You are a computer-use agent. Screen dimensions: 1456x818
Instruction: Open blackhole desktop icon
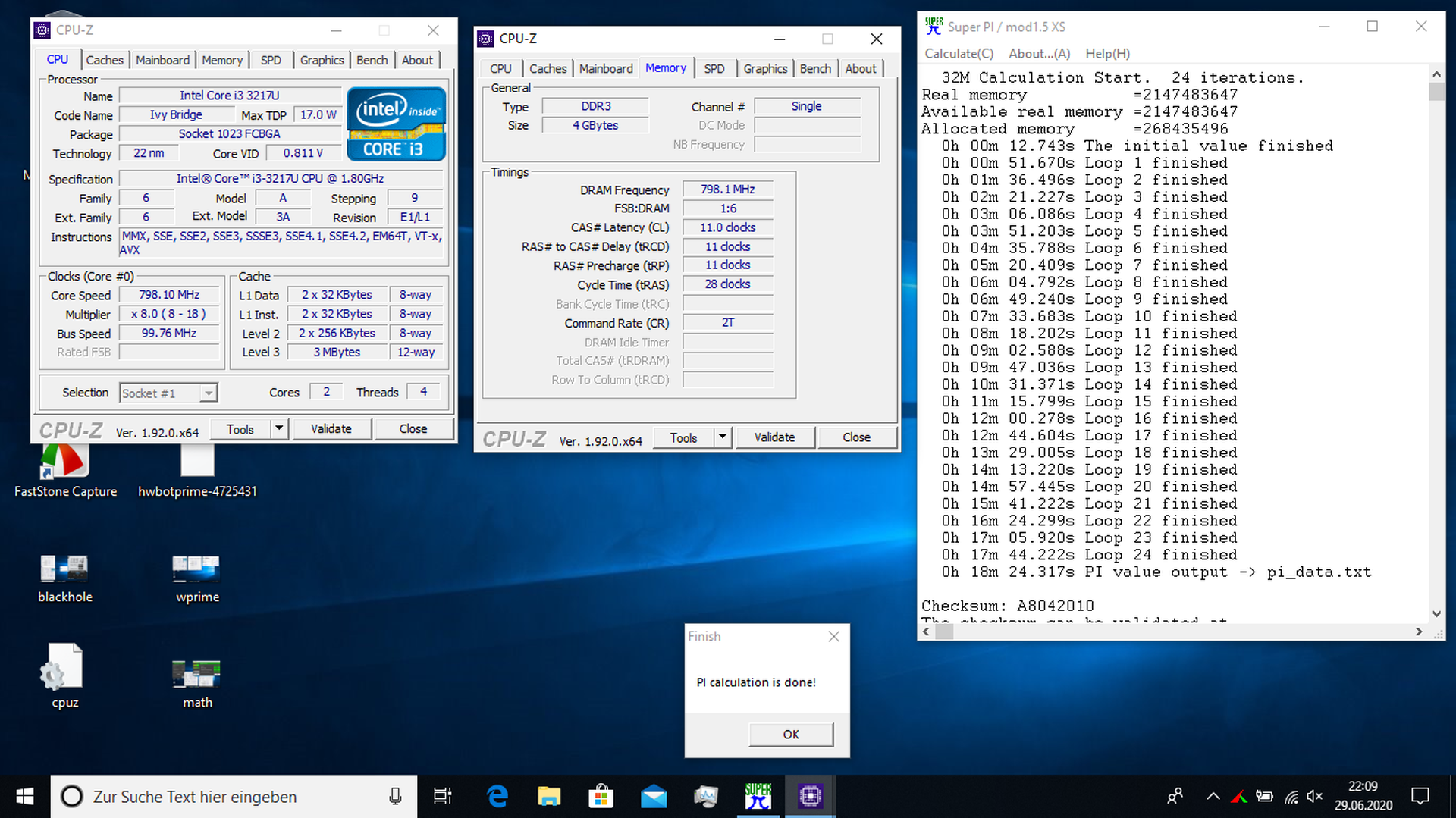coord(65,578)
